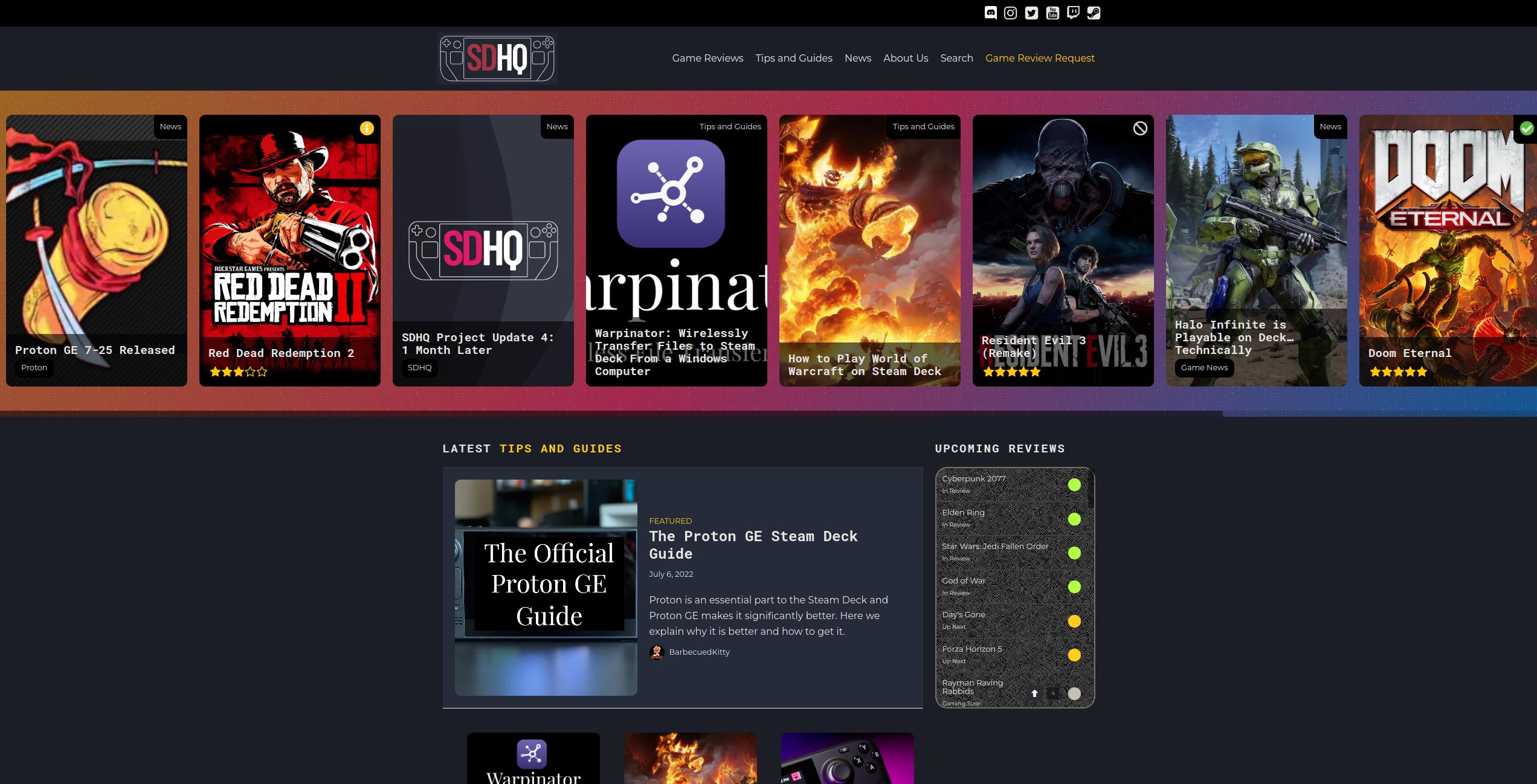Open the Discord link in the top bar
Screen dimensions: 1537x784
tap(990, 13)
